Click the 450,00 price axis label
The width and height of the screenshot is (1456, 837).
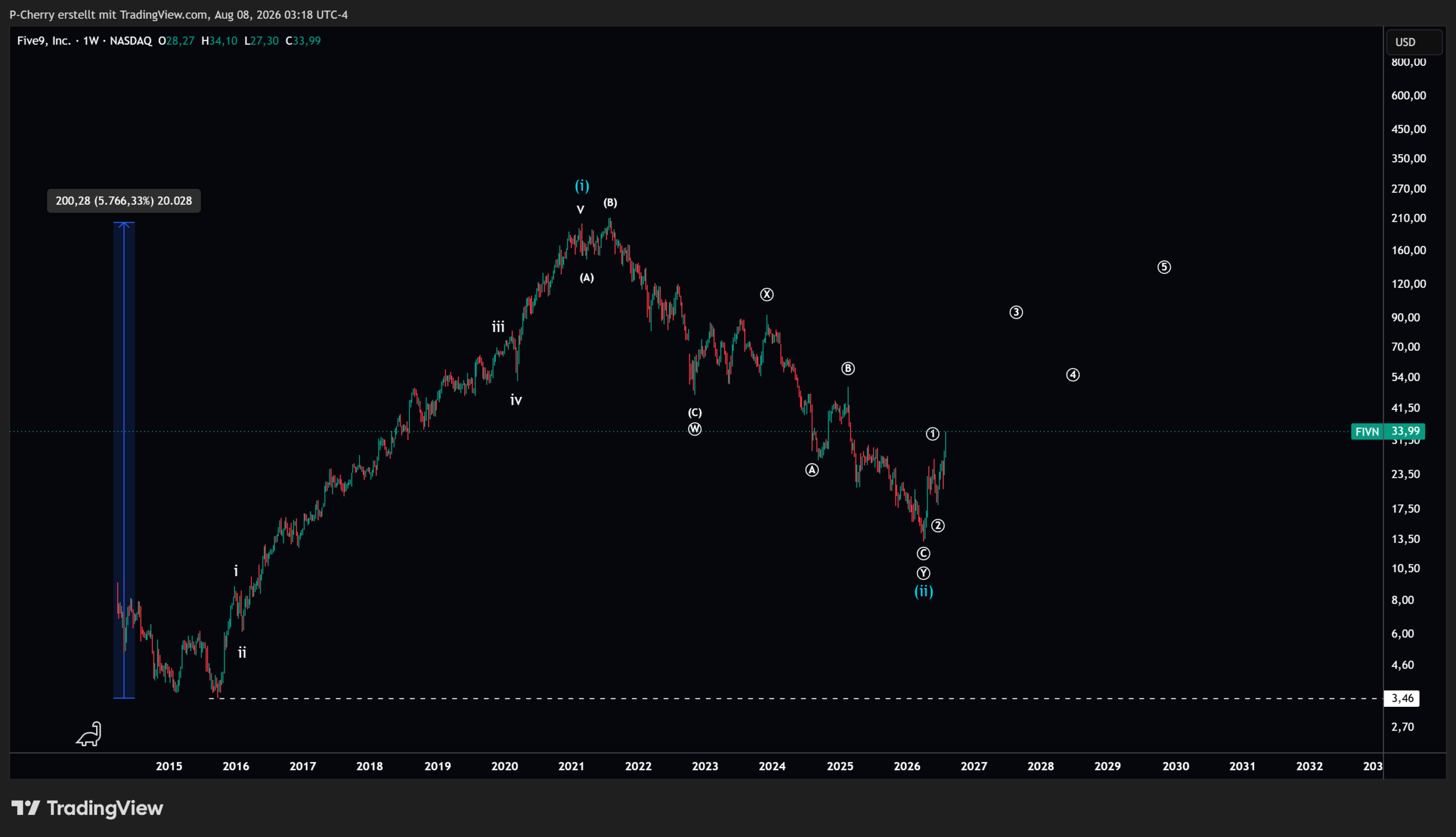(x=1408, y=129)
